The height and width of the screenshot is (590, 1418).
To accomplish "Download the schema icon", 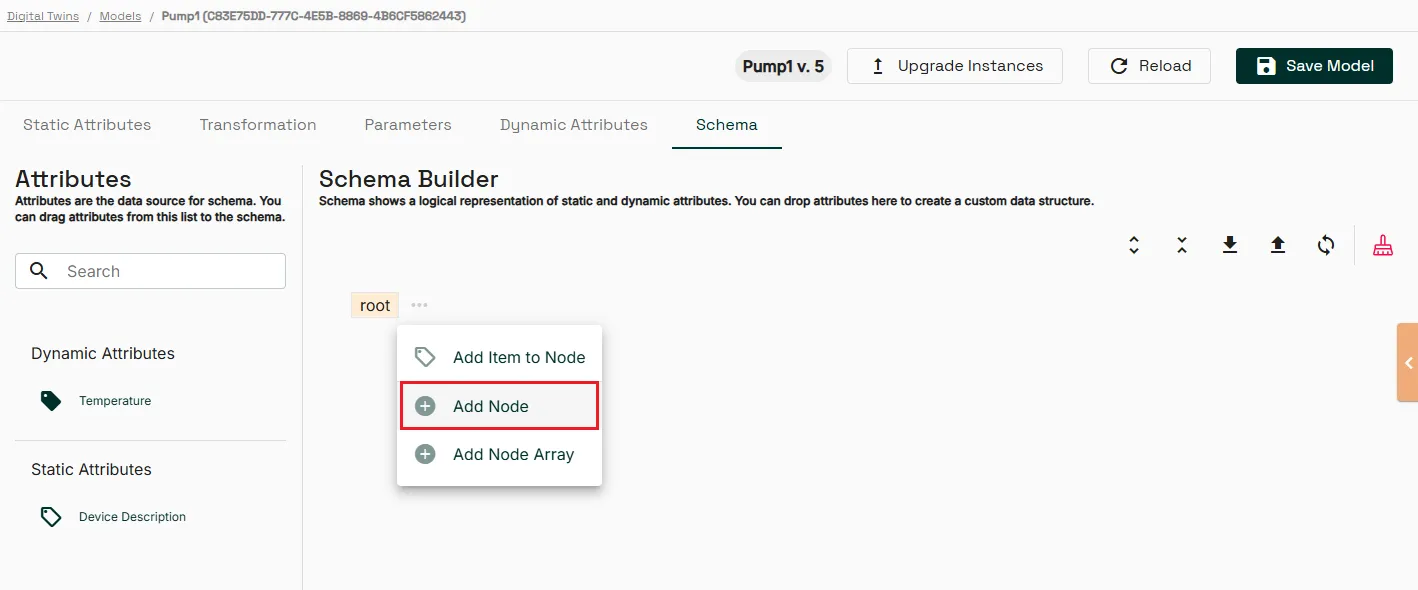I will tap(1230, 245).
